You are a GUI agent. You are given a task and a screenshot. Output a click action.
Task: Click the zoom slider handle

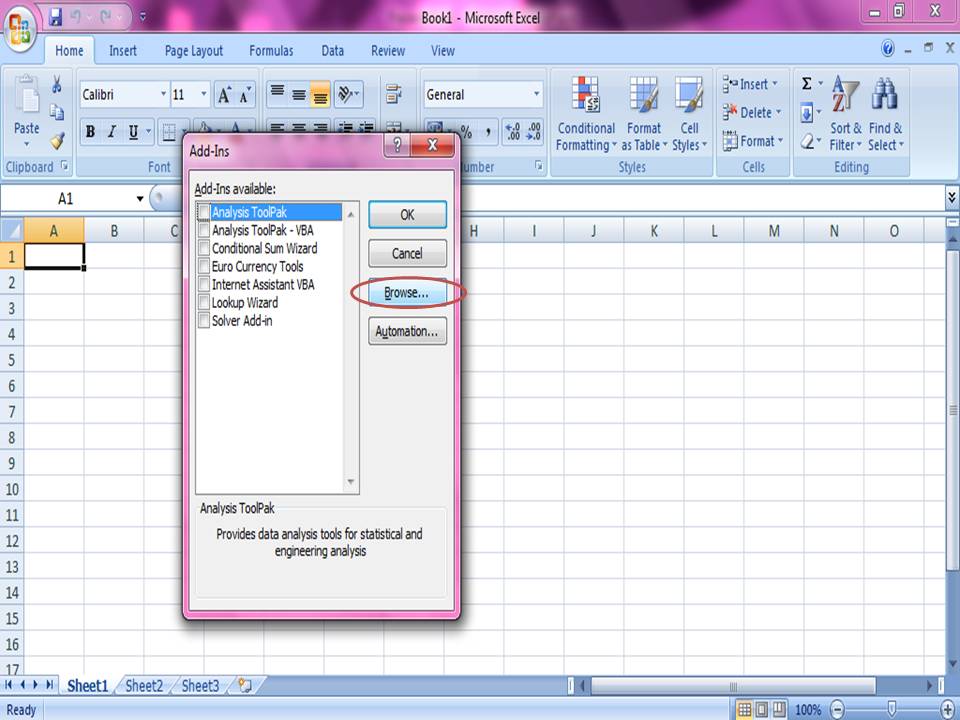892,710
